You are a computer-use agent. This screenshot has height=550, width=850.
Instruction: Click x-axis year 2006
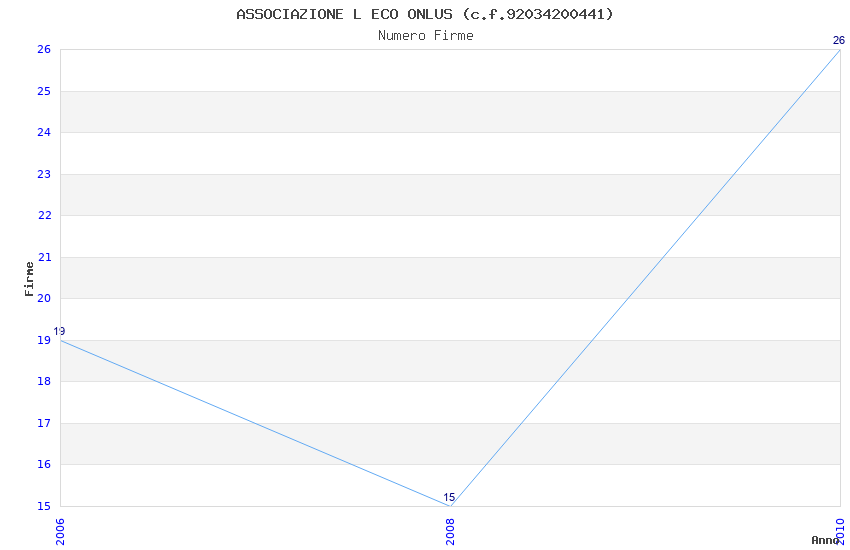[x=60, y=531]
